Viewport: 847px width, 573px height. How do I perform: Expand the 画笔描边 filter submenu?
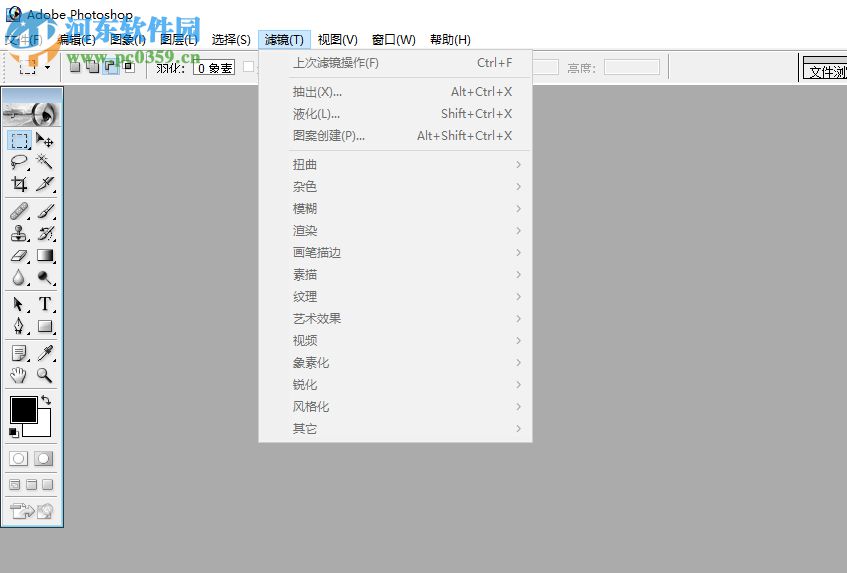(395, 253)
